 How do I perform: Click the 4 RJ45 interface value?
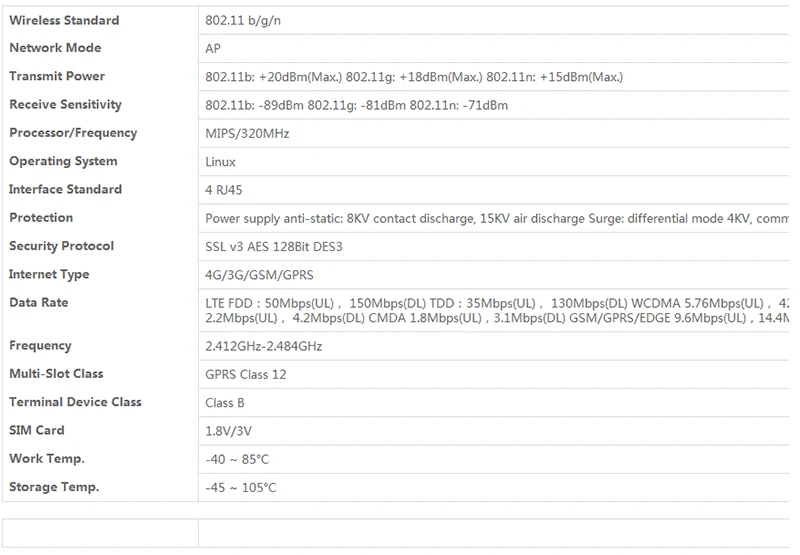tap(223, 190)
